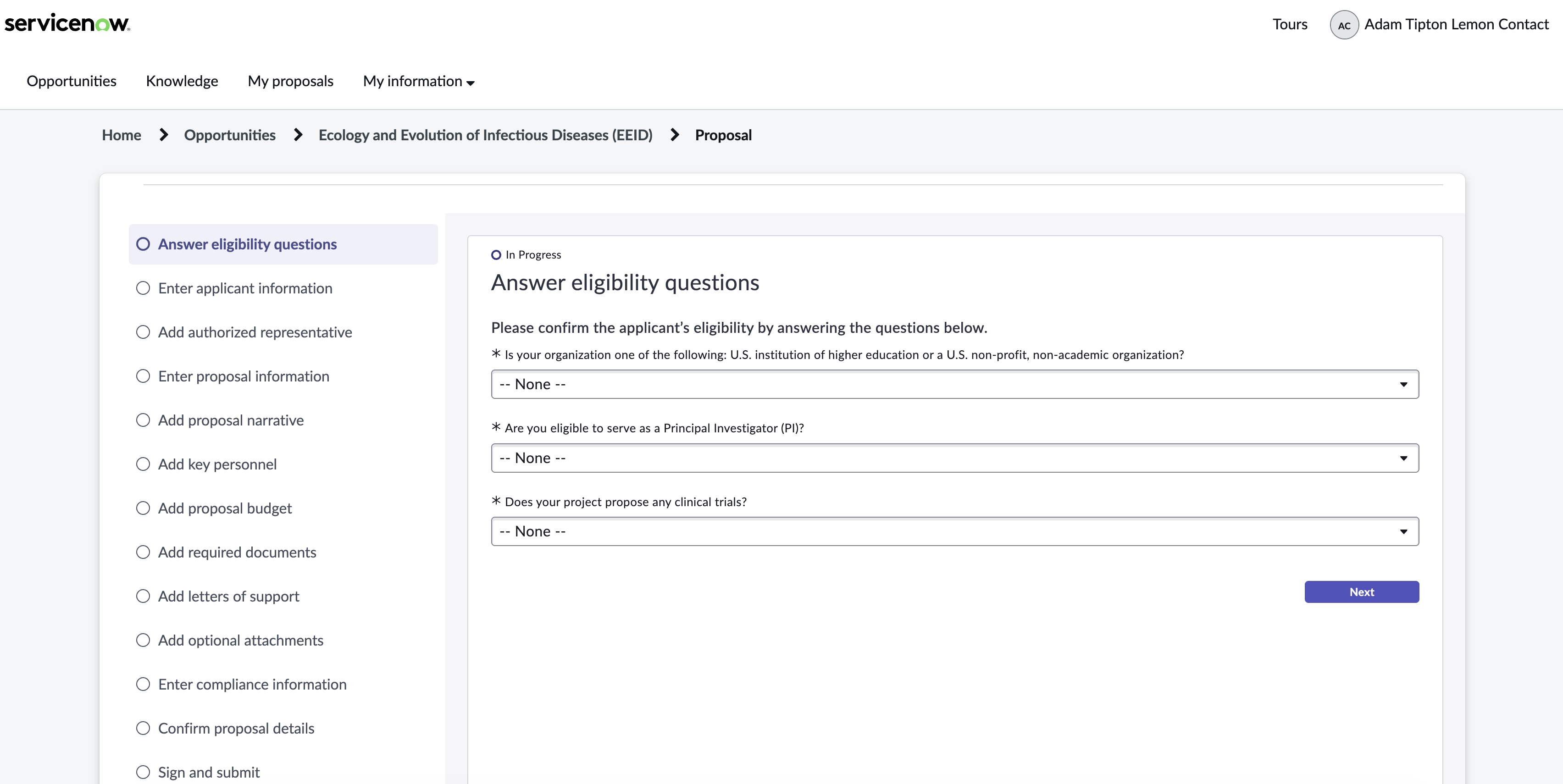Viewport: 1563px width, 784px height.
Task: Open the Knowledge nav item
Action: pyautogui.click(x=182, y=81)
